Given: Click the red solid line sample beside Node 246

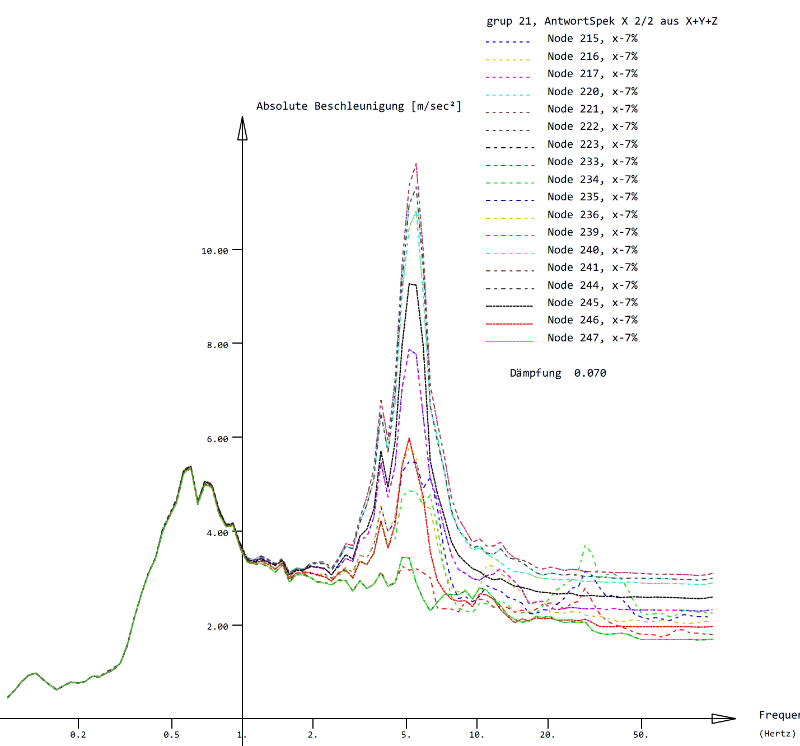Looking at the screenshot, I should tap(509, 324).
